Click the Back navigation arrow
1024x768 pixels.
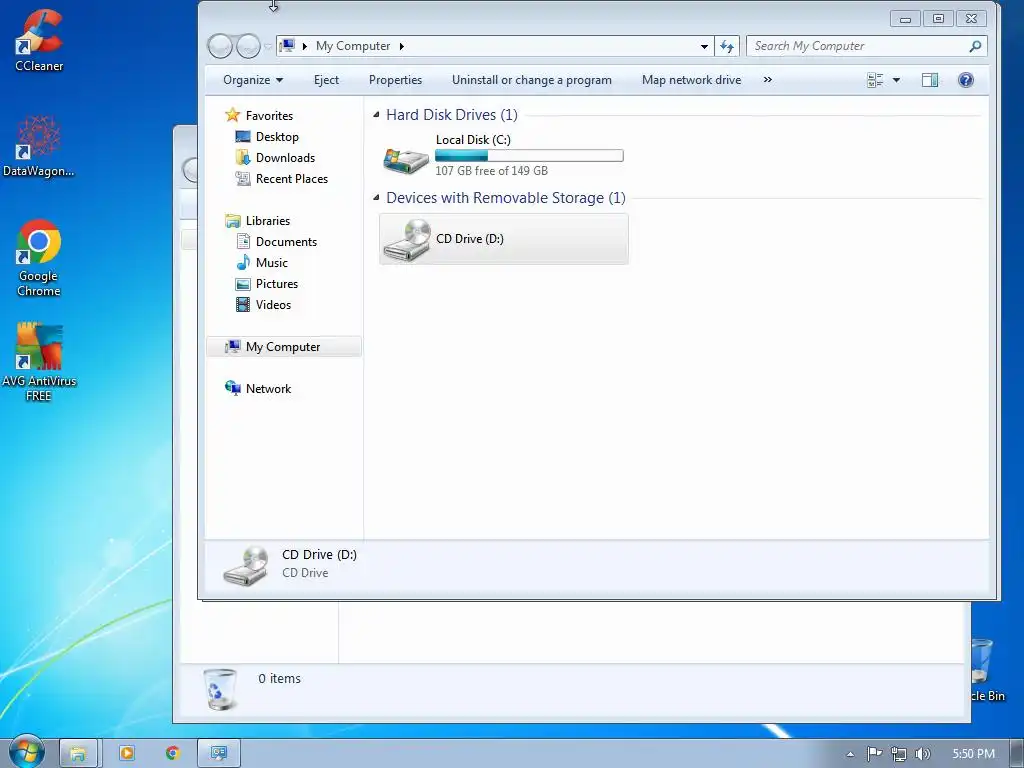220,46
